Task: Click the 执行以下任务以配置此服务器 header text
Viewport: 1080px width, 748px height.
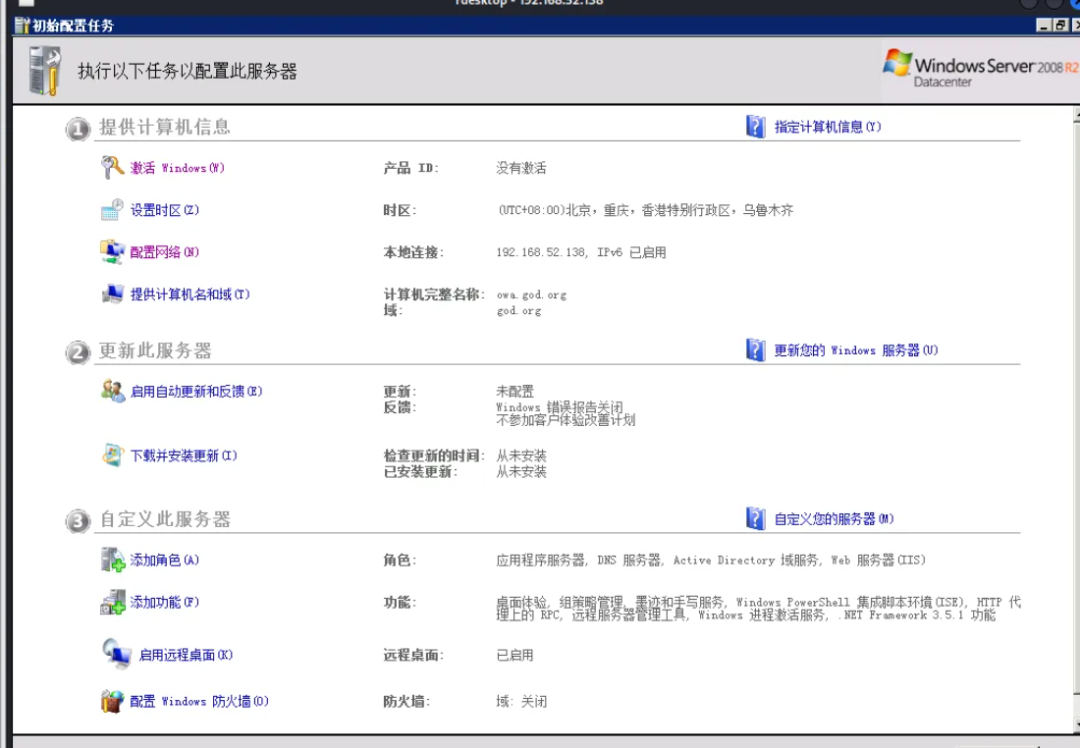Action: [x=187, y=71]
